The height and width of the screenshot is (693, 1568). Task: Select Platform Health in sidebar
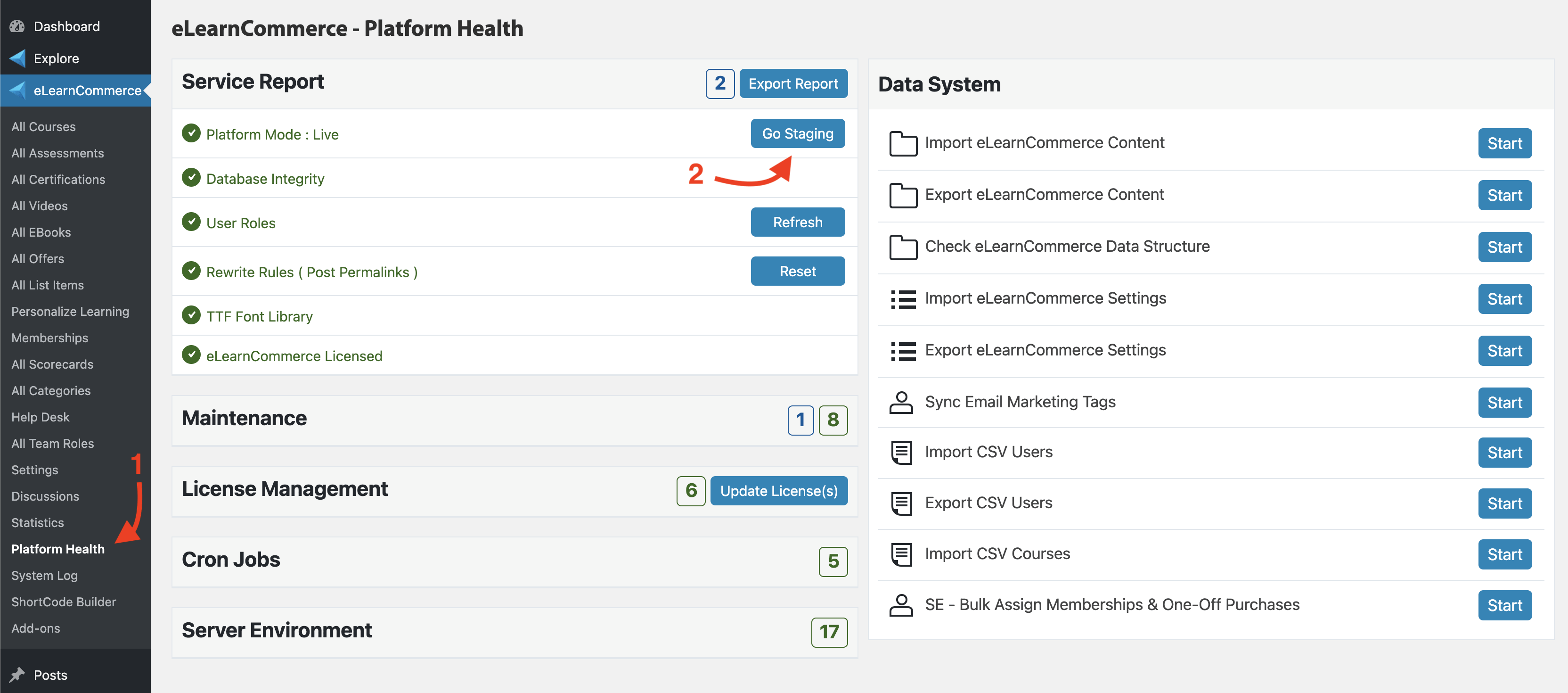(58, 549)
